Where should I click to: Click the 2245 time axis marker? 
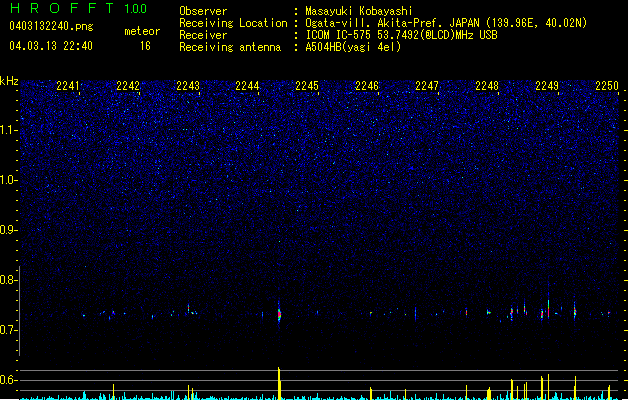[x=307, y=86]
